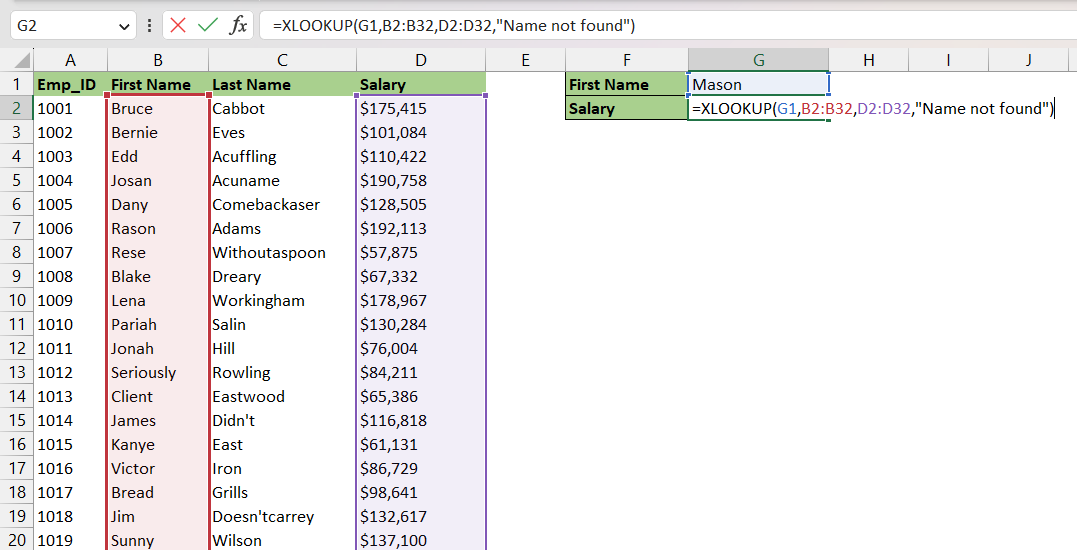Select the cell containing Didn't

282,421
